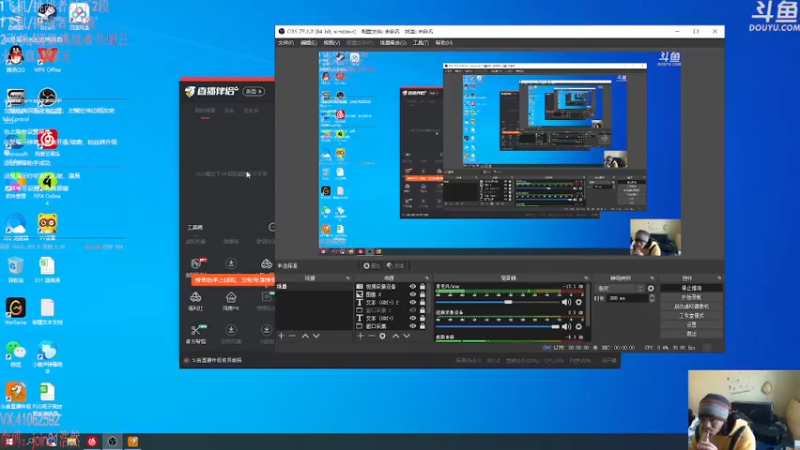This screenshot has height=450, width=800.
Task: Open 设置 settings button in Controls
Action: point(691,324)
